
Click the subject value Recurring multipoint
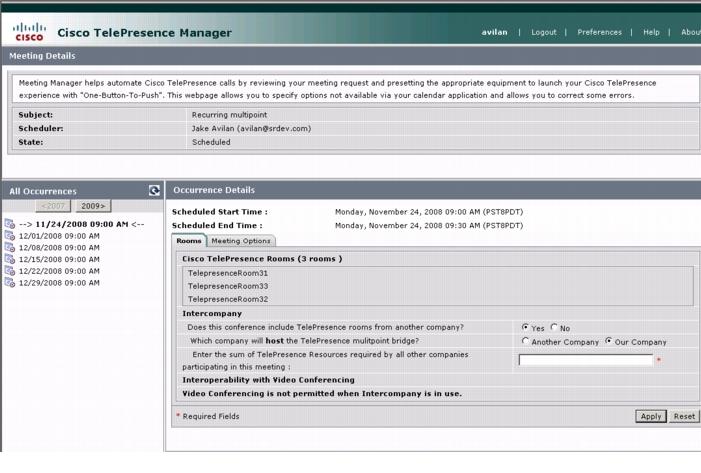point(229,114)
